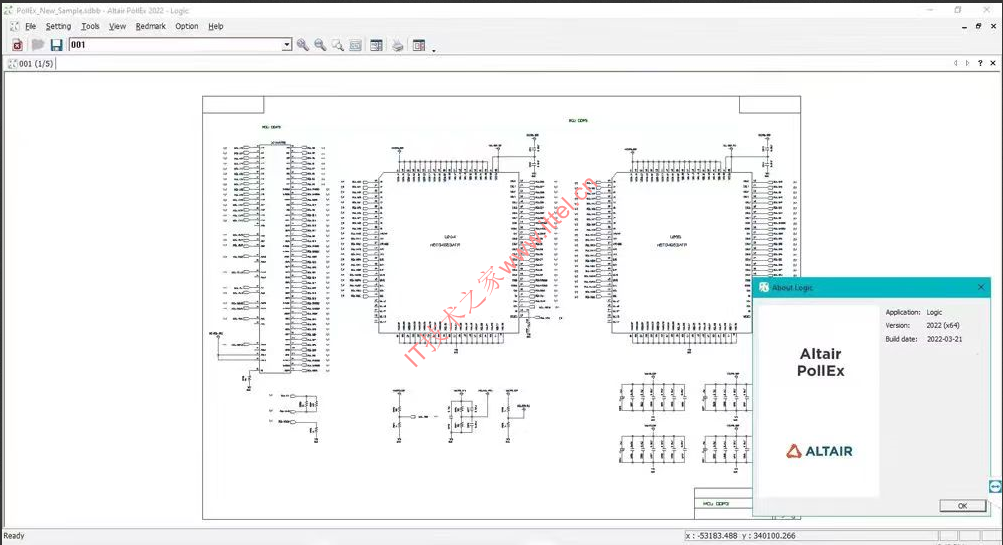Click the red close-document toolbar icon
Viewport: 1003px width, 545px height.
17,45
